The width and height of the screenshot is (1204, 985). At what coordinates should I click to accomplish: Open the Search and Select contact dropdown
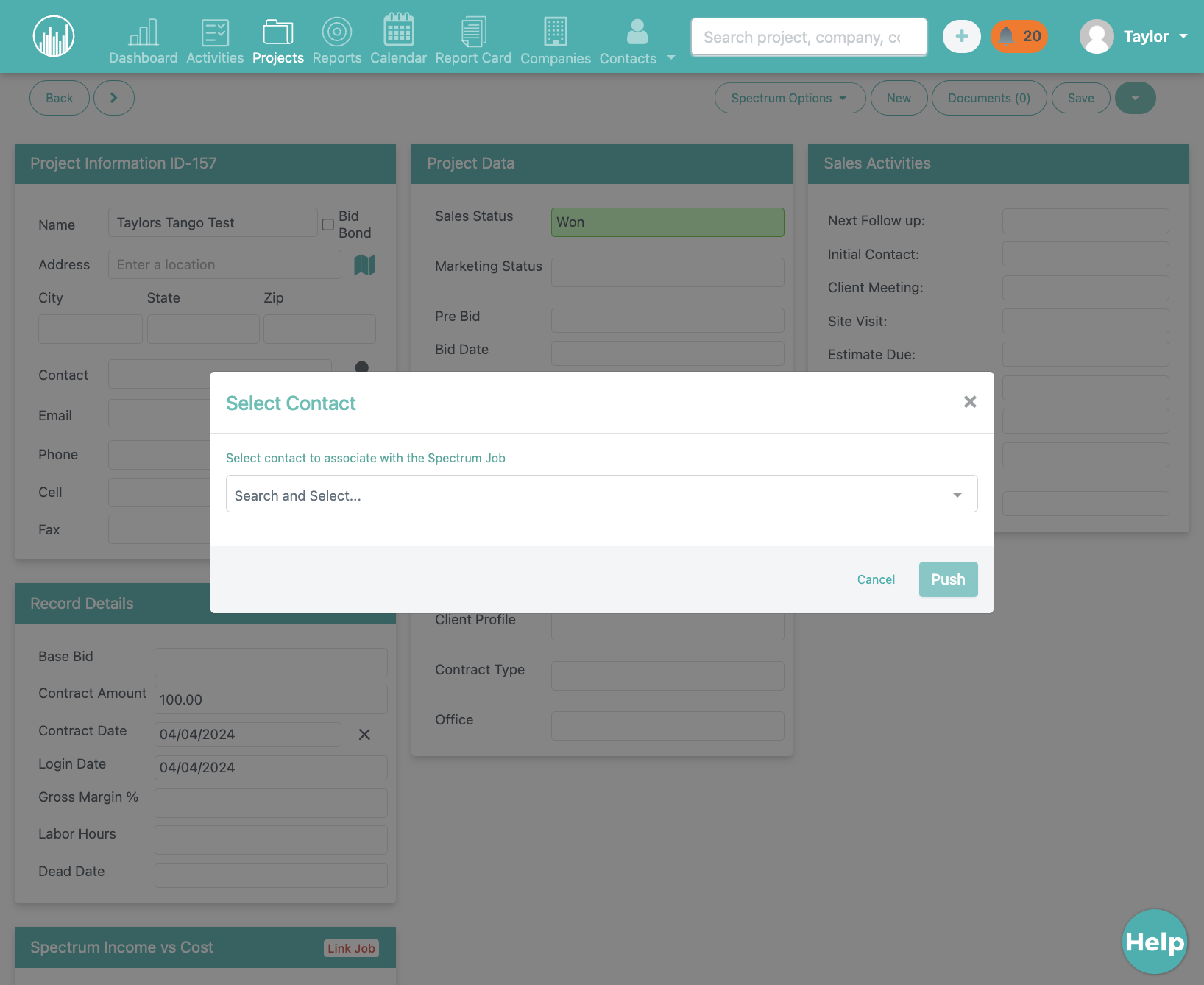pyautogui.click(x=602, y=494)
